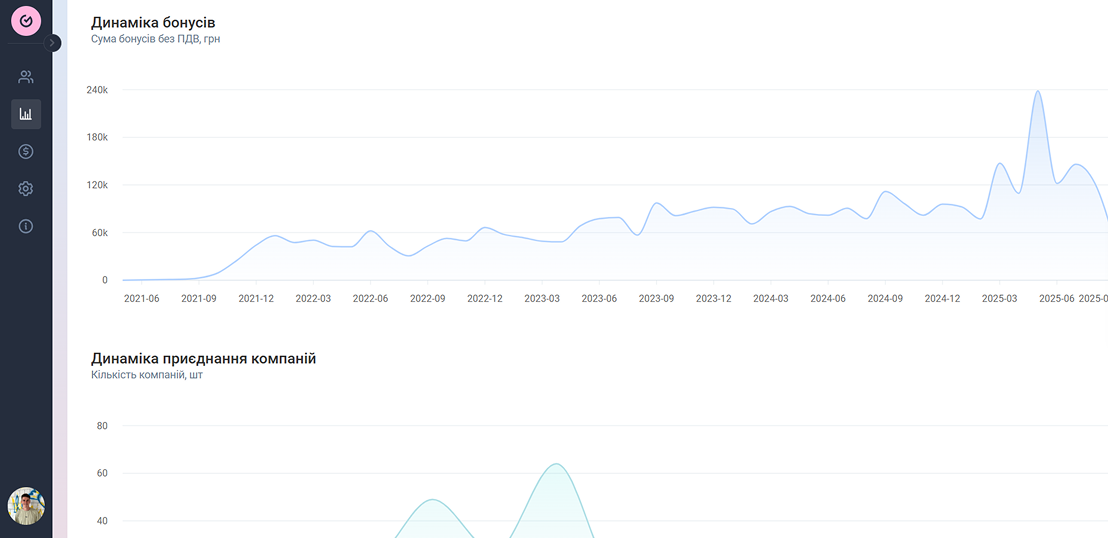
Task: Click the 'Кількість компаній, шт' subtitle
Action: point(147,375)
